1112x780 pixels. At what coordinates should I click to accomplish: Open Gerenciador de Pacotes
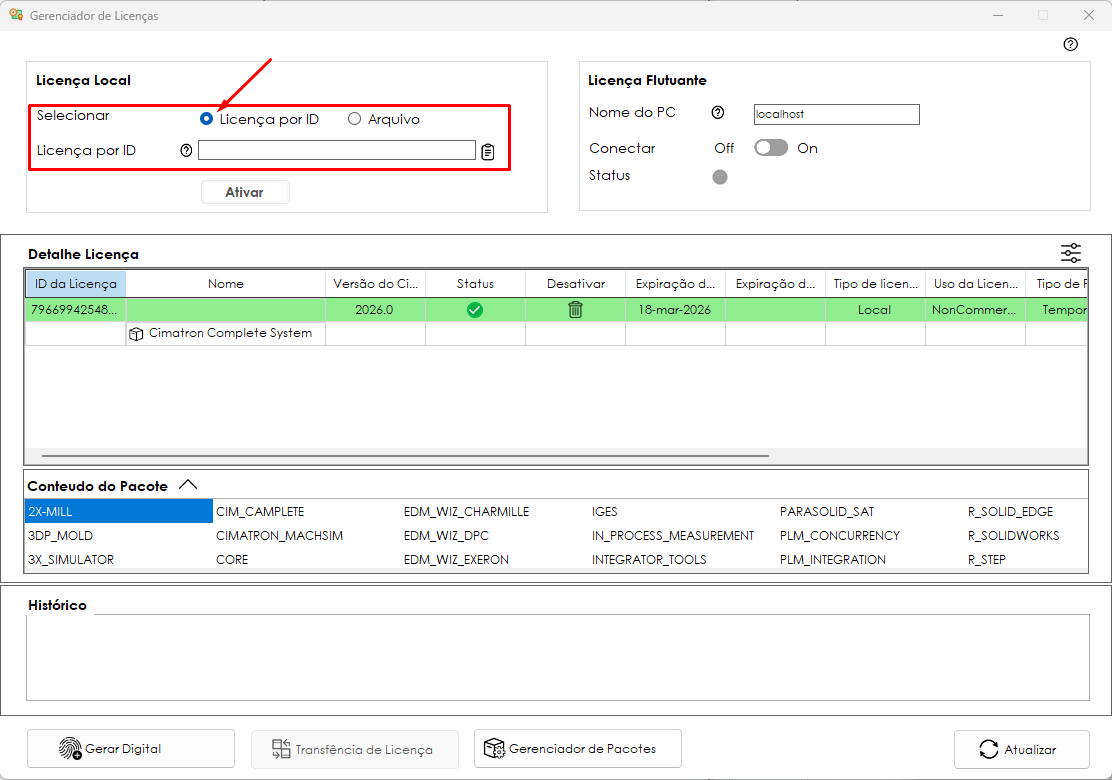(x=578, y=748)
